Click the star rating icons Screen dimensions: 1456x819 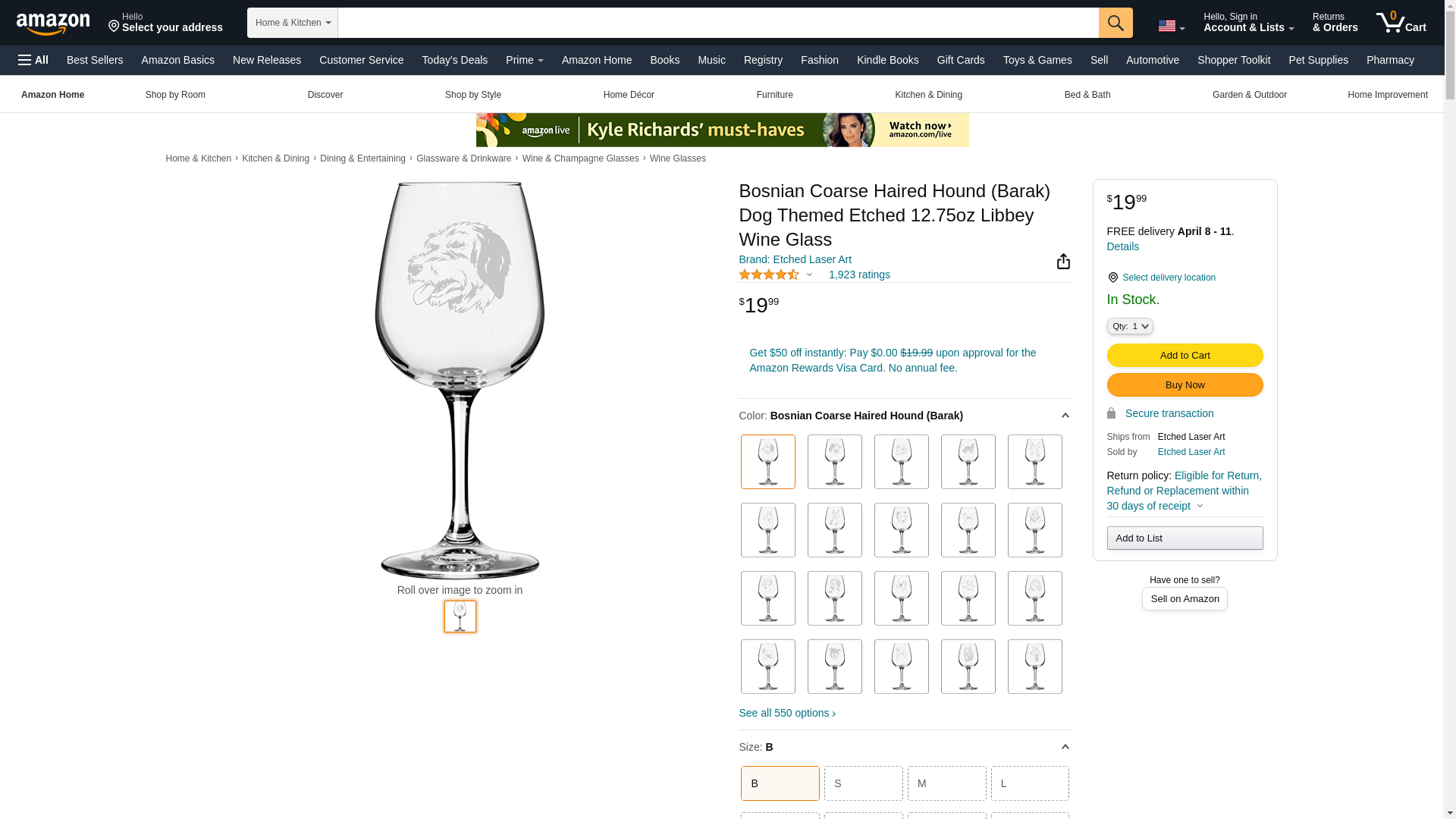pyautogui.click(x=768, y=275)
